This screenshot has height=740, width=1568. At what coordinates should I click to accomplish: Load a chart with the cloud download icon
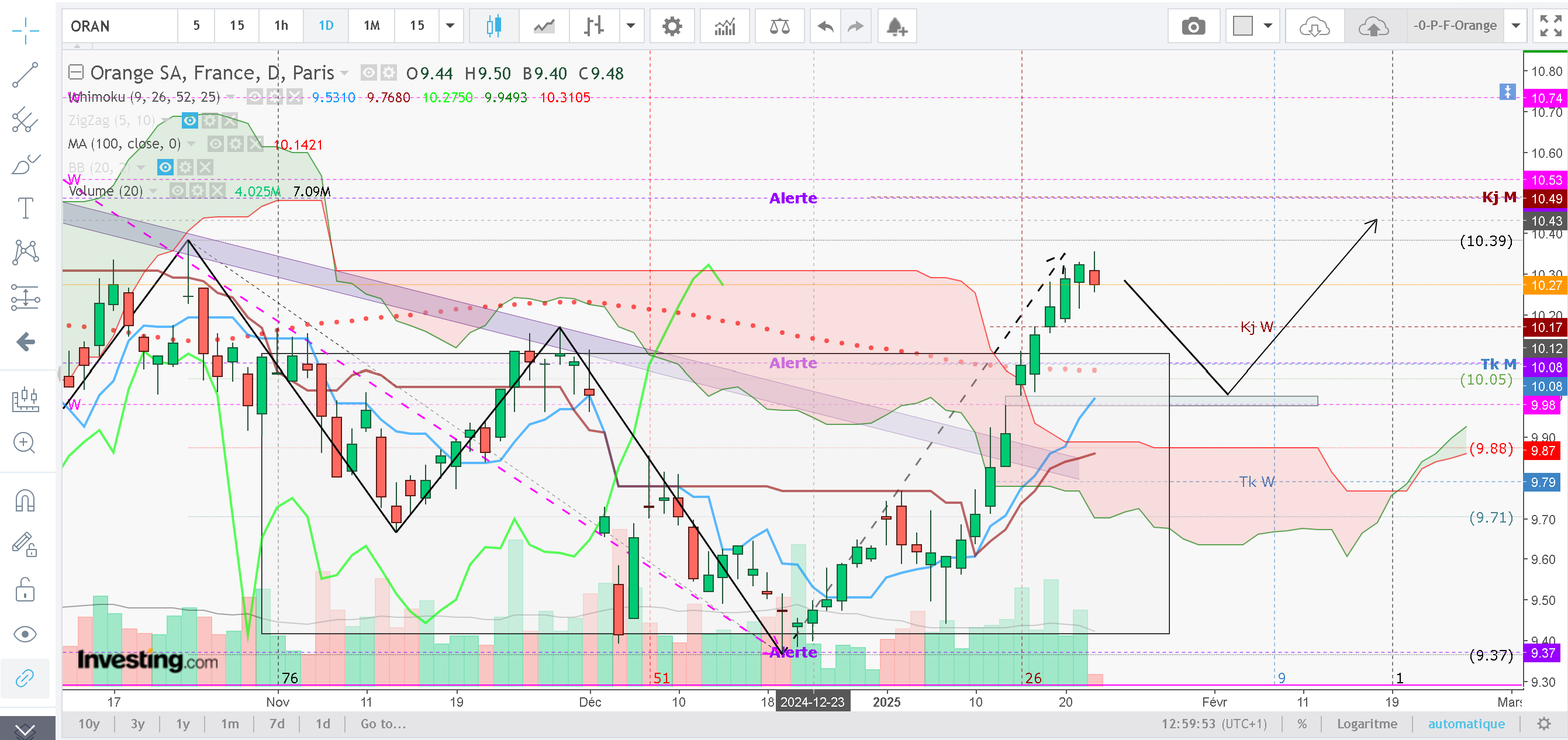(1314, 26)
